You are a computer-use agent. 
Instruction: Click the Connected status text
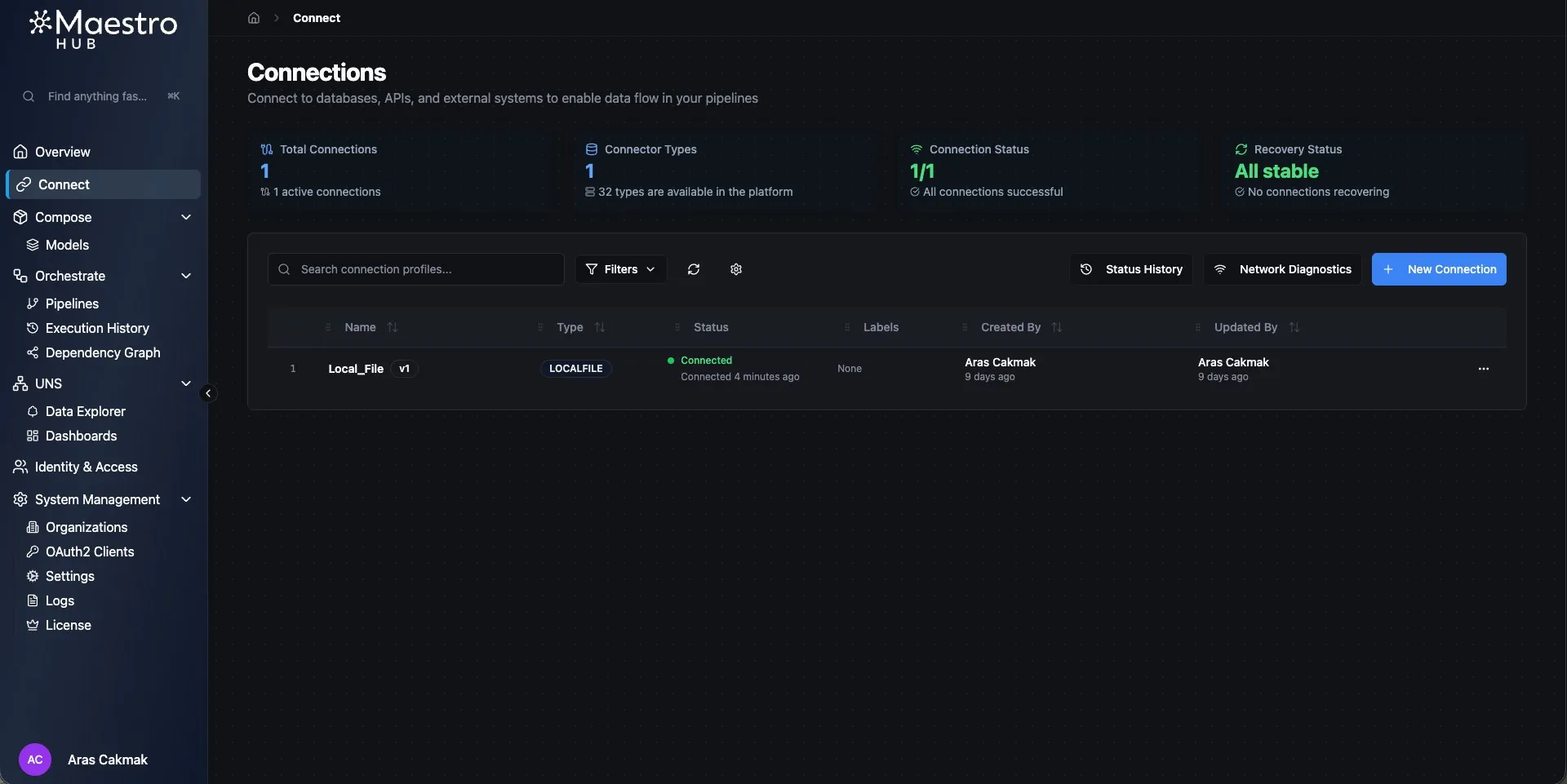pos(707,361)
